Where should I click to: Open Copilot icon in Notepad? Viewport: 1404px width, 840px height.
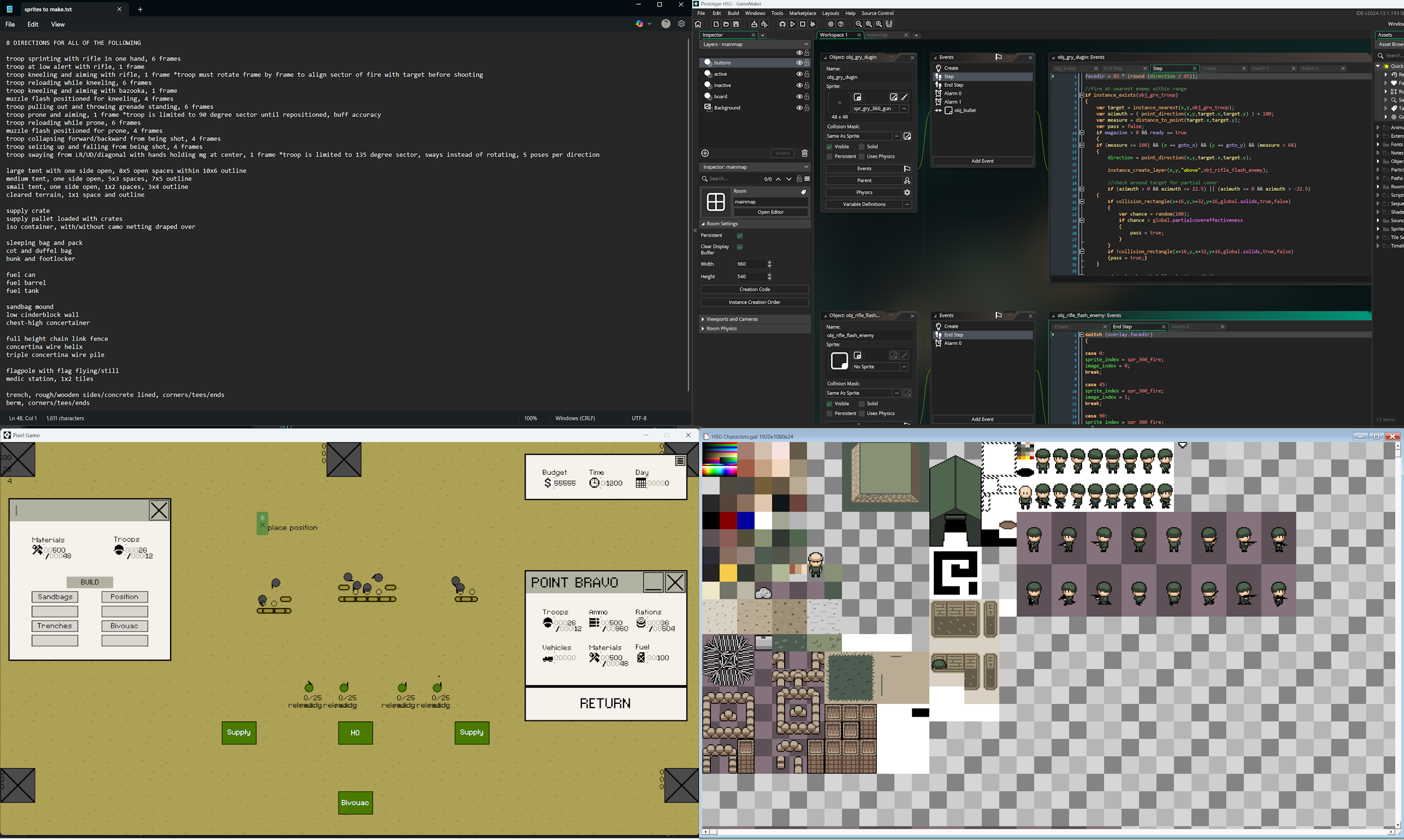tap(640, 24)
